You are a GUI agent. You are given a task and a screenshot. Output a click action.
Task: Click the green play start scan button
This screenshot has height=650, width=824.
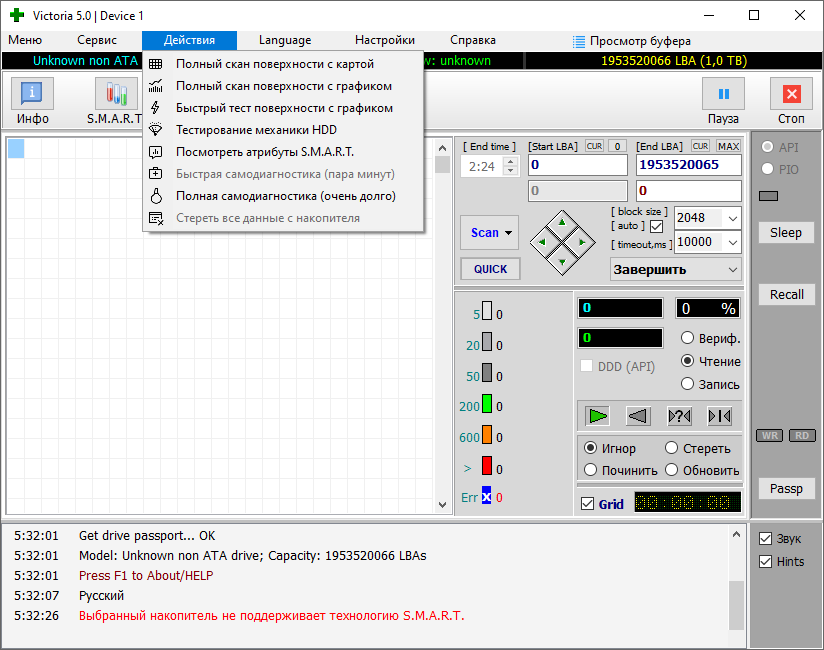tap(597, 416)
